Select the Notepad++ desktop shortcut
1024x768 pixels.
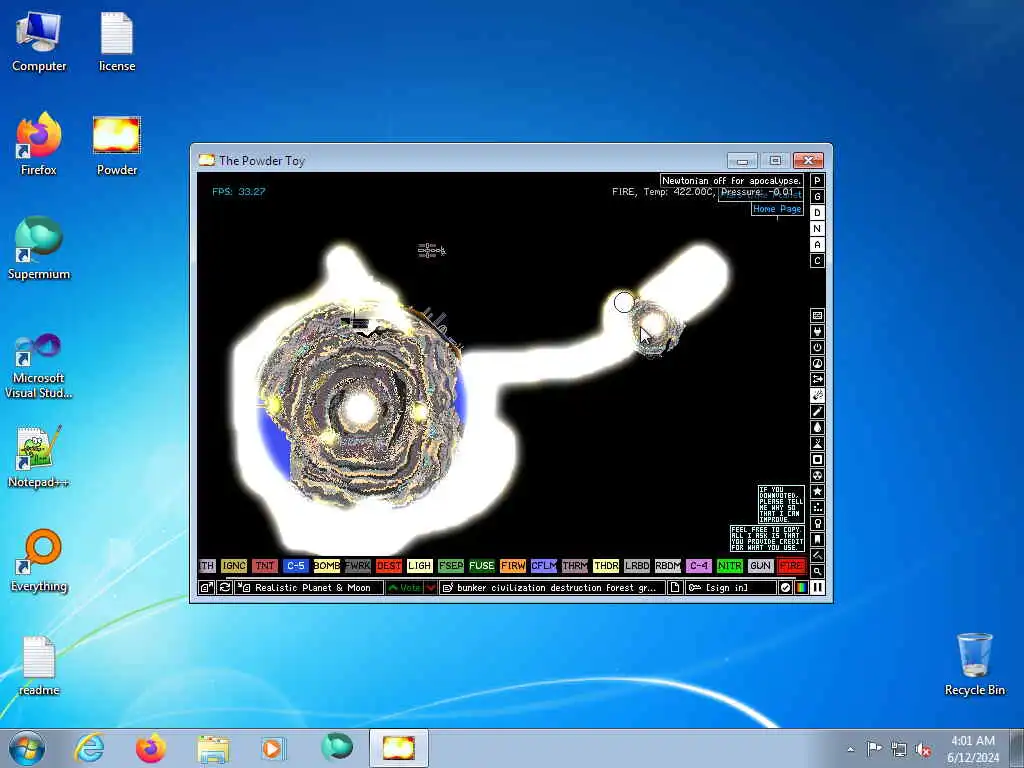pos(39,457)
